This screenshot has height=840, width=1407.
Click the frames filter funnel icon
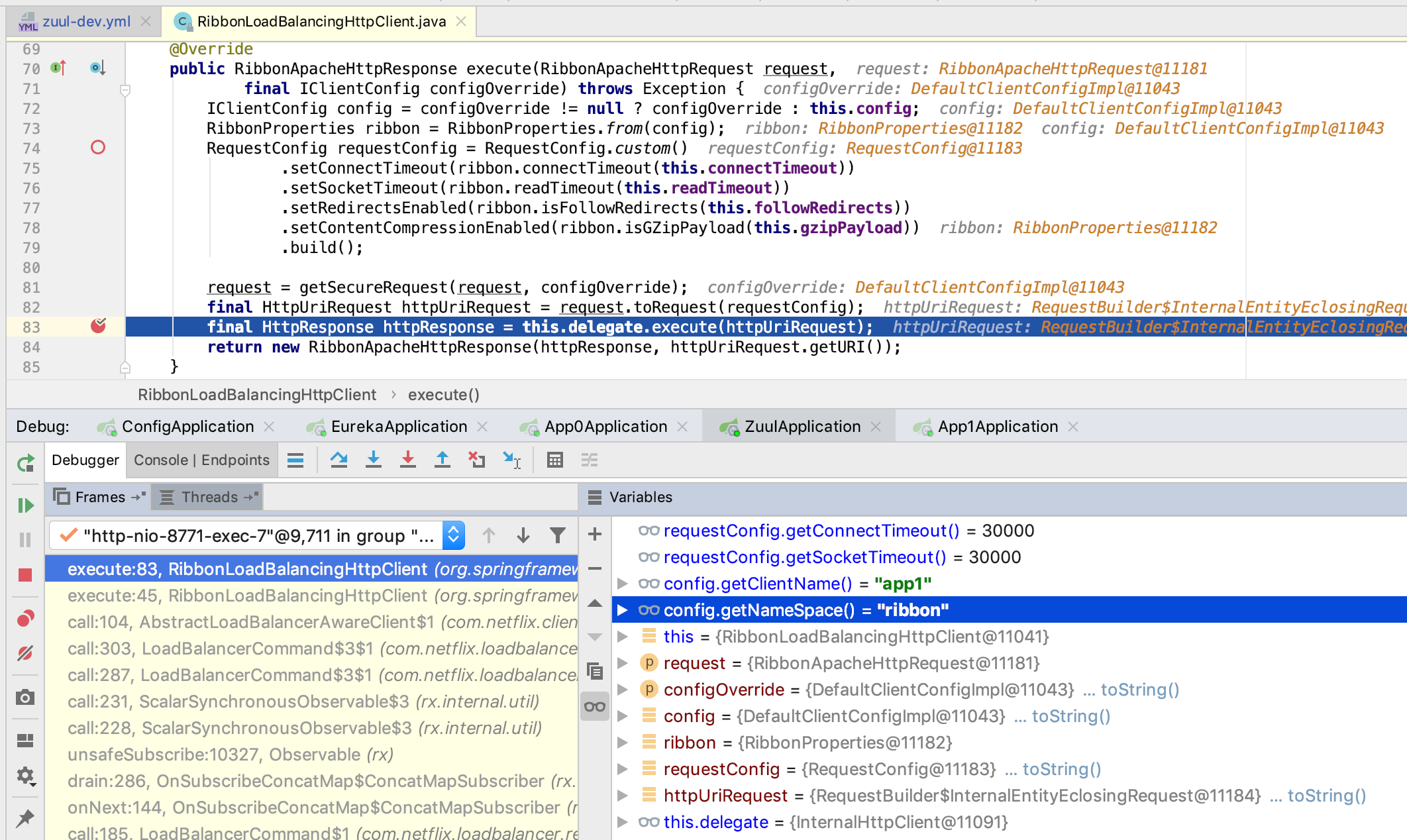coord(558,535)
